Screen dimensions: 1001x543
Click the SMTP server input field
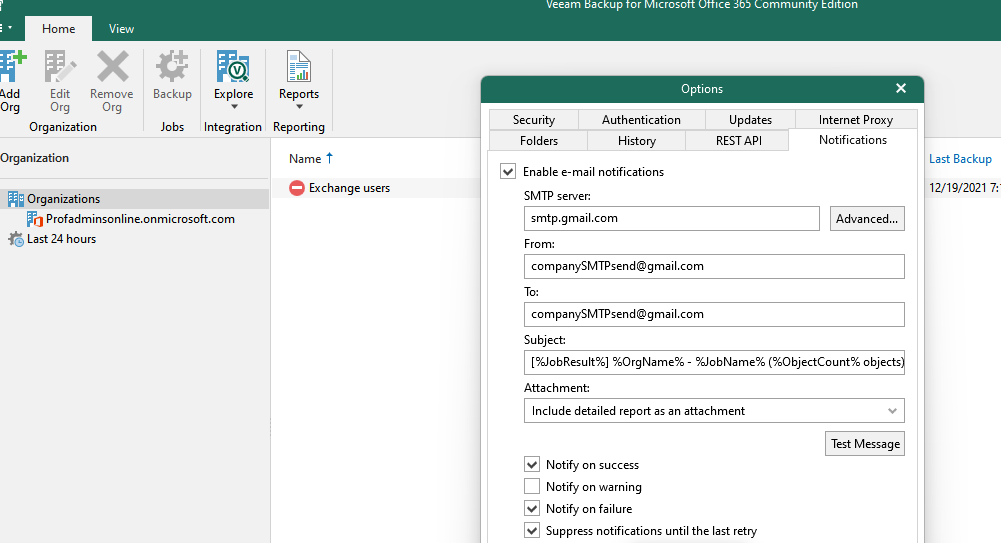pos(672,218)
